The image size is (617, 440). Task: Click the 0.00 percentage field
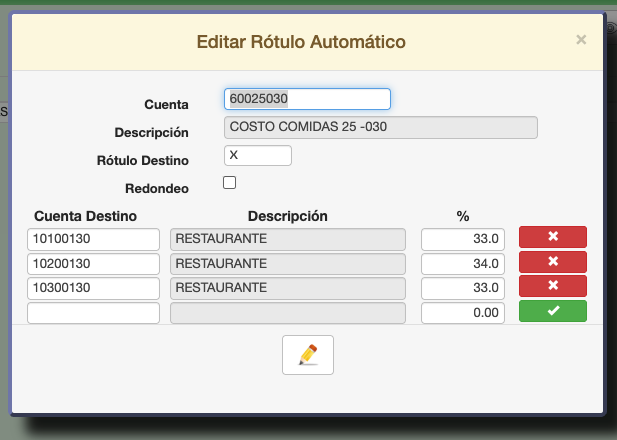point(463,313)
